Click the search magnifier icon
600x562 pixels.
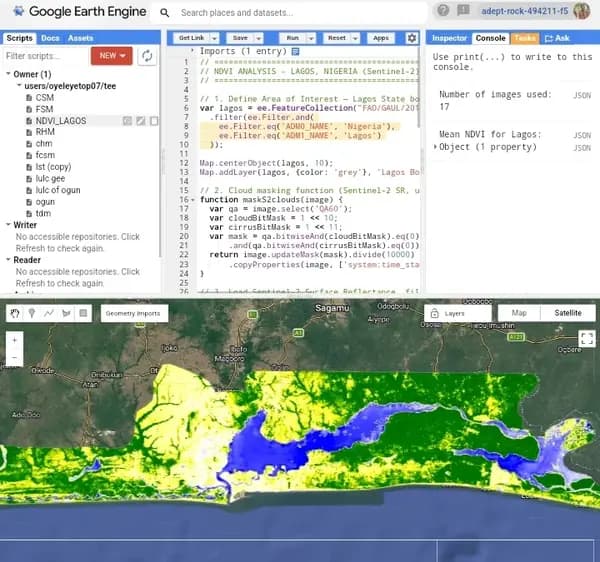[165, 13]
